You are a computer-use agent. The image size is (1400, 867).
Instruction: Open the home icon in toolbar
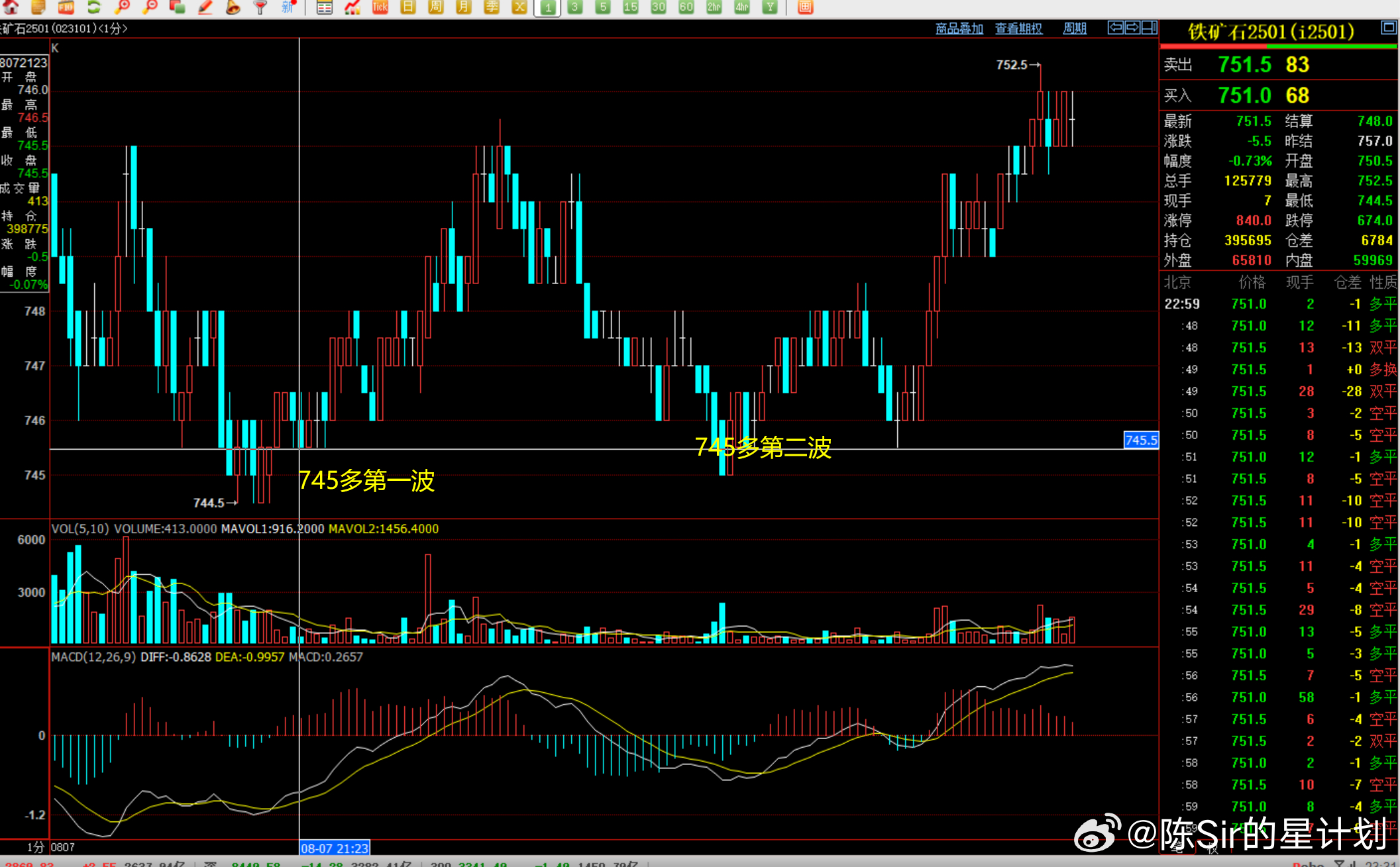[11, 7]
